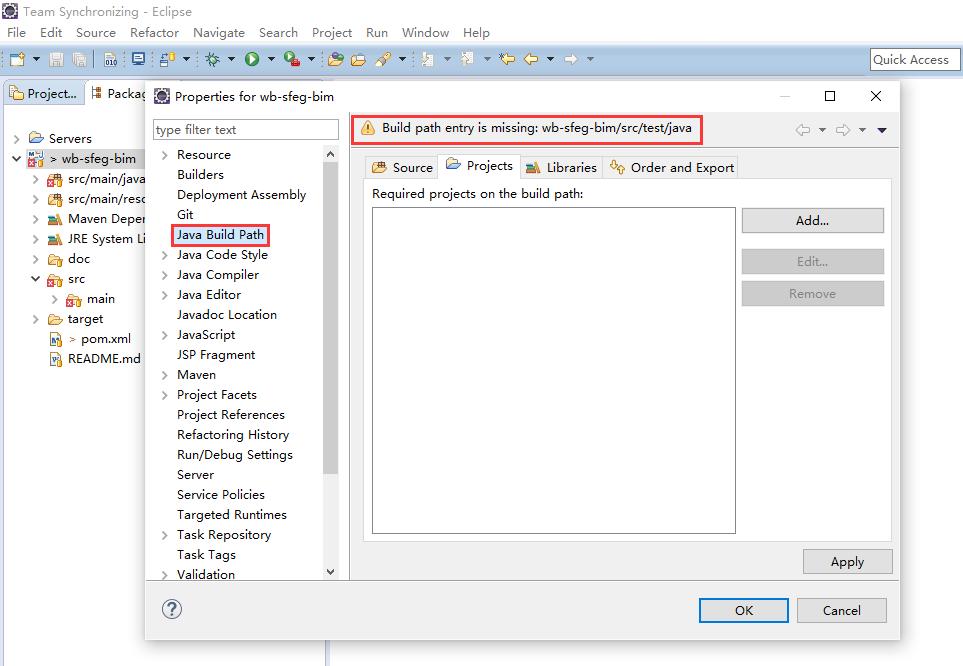The image size is (963, 666).
Task: Click the Debug bug icon in toolbar
Action: coord(212,59)
